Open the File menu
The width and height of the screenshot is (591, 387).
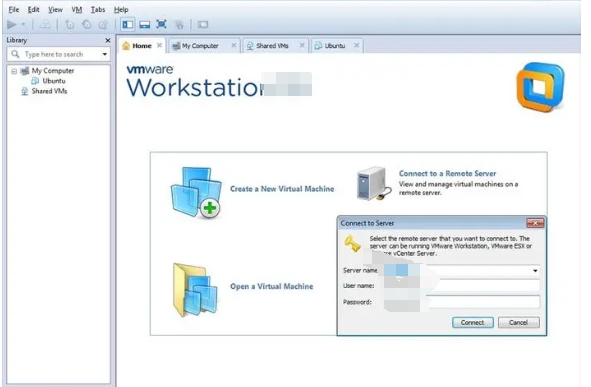click(x=14, y=9)
